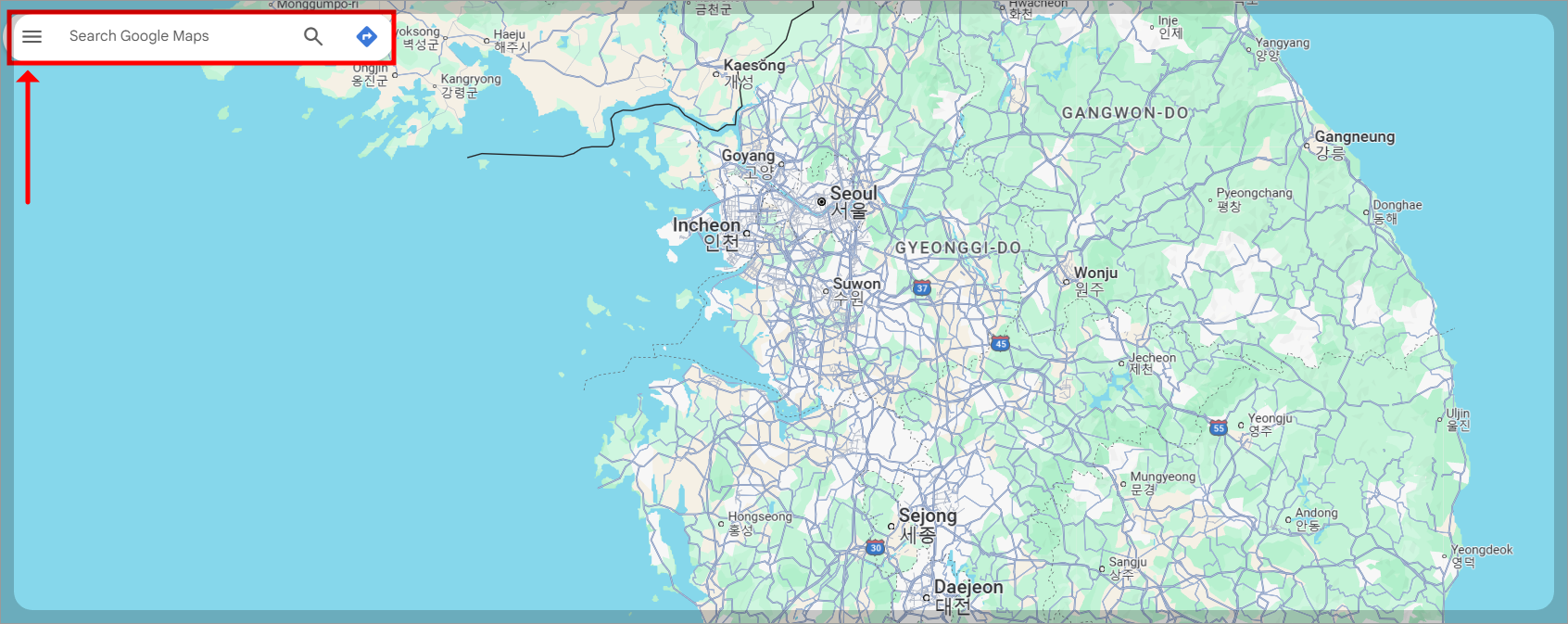Screen dimensions: 1568x624
Task: Click the Uljin label
Action: click(1458, 419)
